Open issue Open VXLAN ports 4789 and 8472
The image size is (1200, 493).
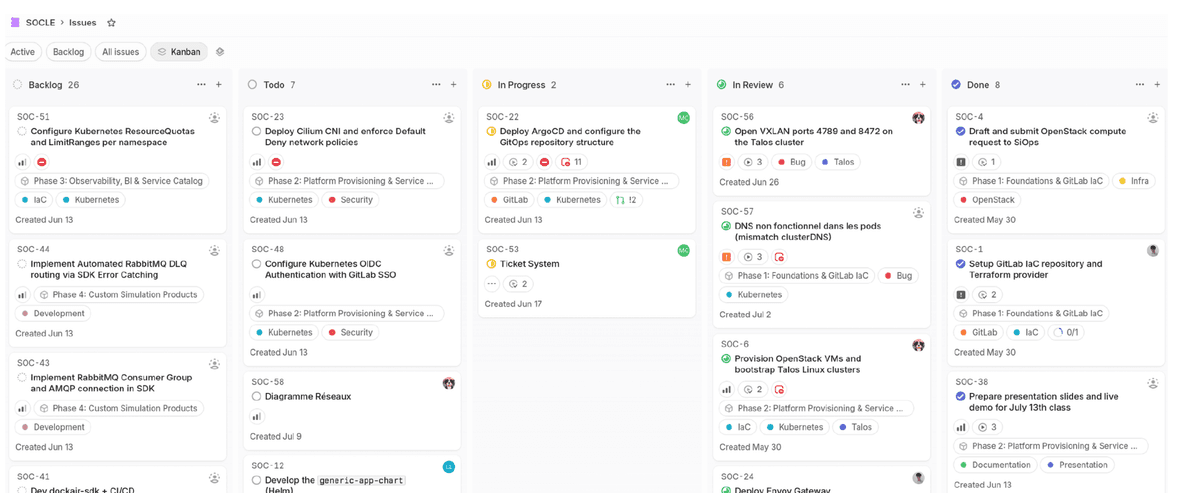click(x=814, y=137)
